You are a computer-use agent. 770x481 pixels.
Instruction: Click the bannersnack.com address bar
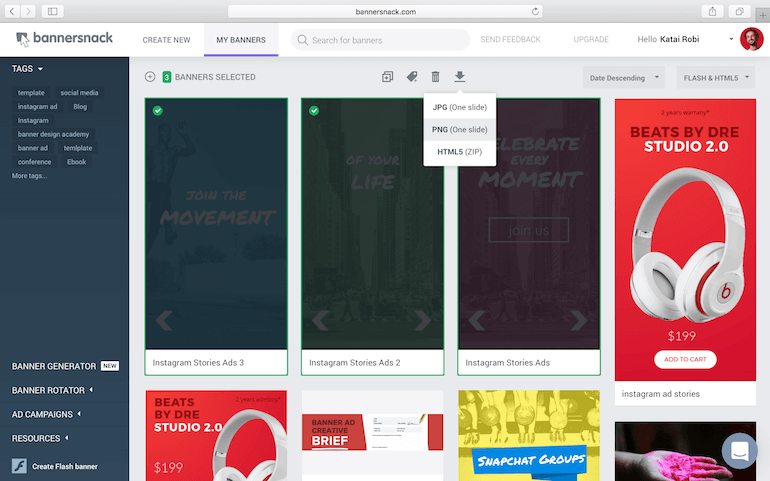coord(385,11)
